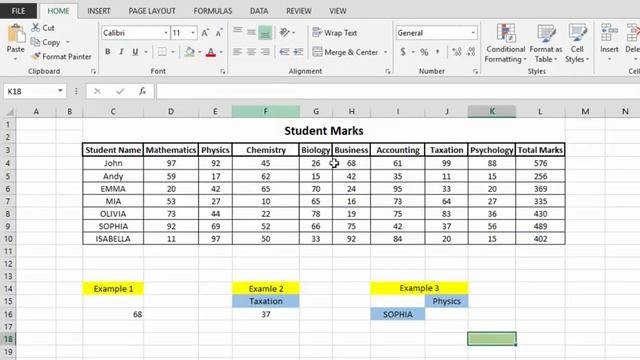640x360 pixels.
Task: Expand the Fill Color dropdown arrow
Action: pos(200,52)
